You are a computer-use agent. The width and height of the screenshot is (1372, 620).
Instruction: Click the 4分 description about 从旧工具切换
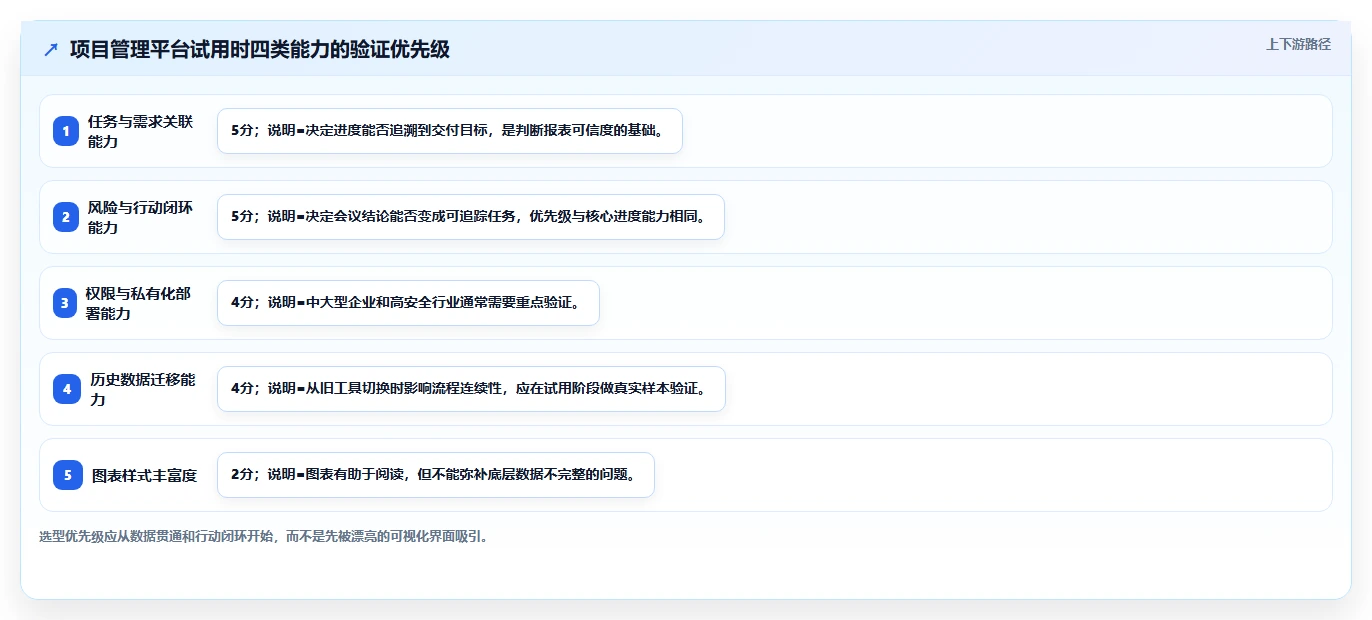tap(471, 389)
